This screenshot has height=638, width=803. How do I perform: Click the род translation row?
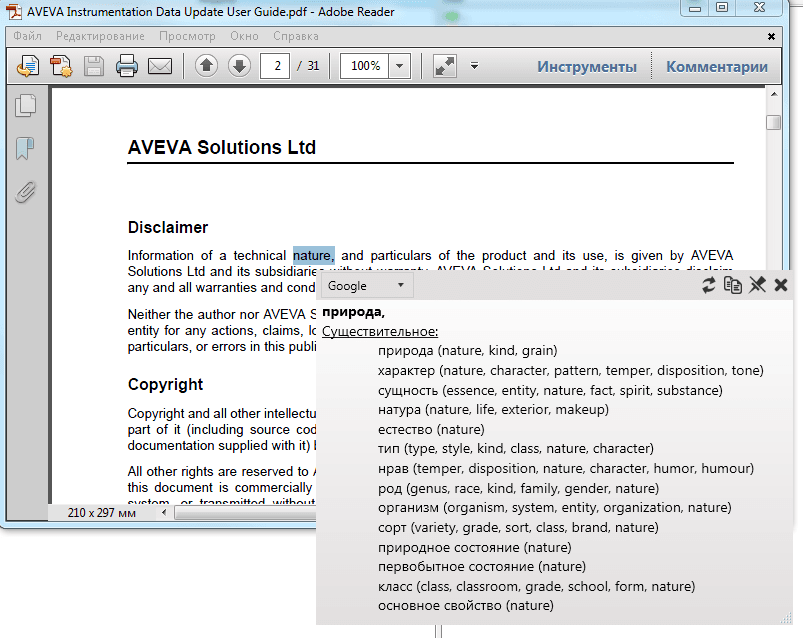coord(518,488)
